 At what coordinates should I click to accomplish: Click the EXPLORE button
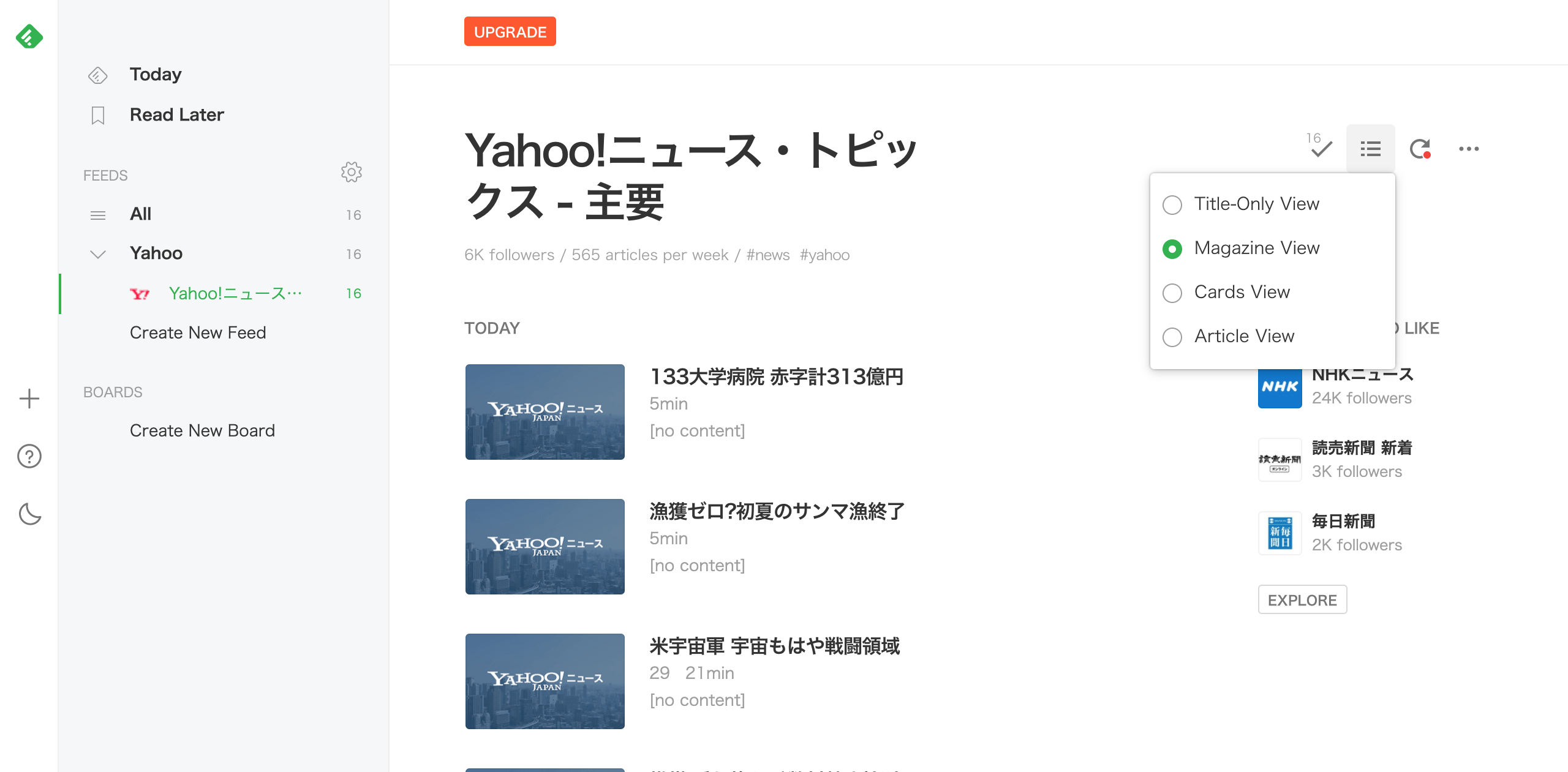(x=1302, y=599)
